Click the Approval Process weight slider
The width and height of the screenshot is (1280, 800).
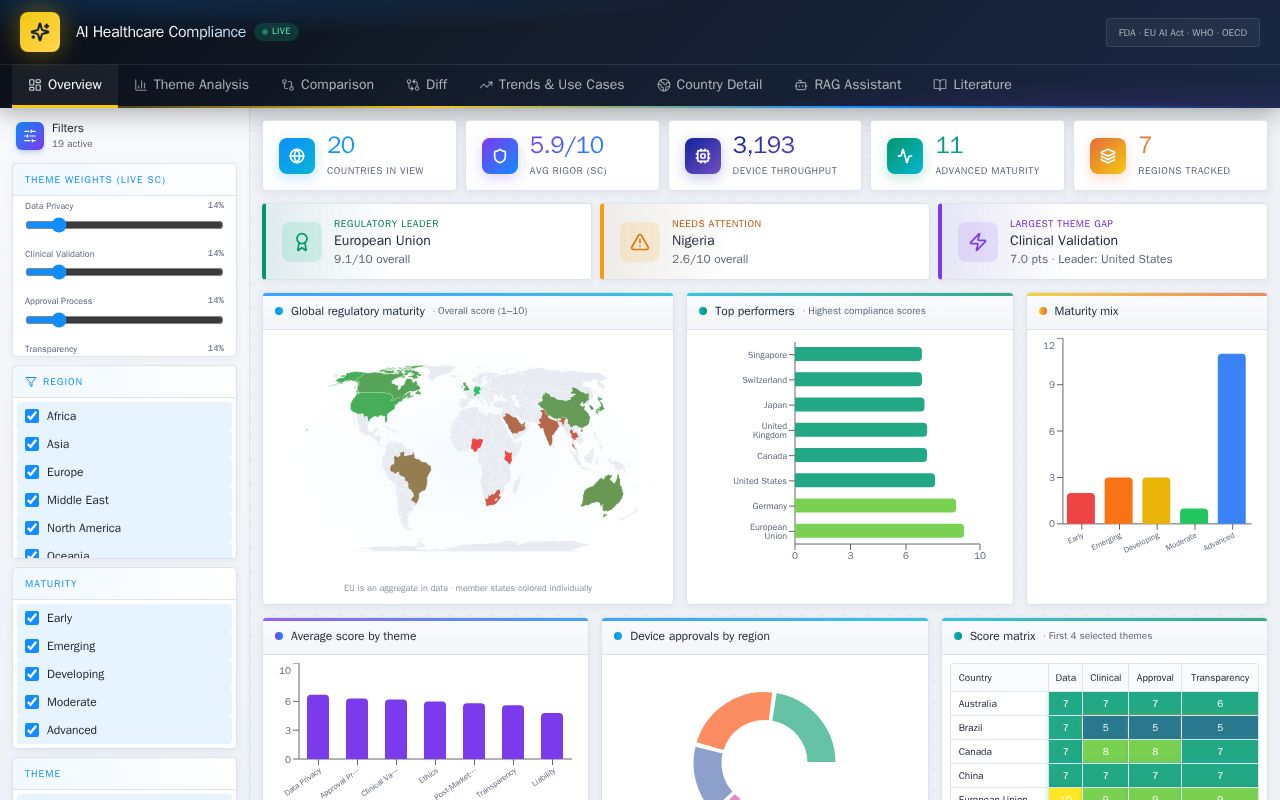coord(124,320)
